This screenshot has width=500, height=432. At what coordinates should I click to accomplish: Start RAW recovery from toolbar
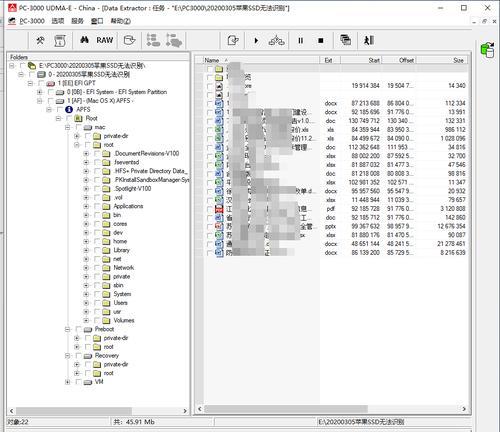[x=105, y=40]
